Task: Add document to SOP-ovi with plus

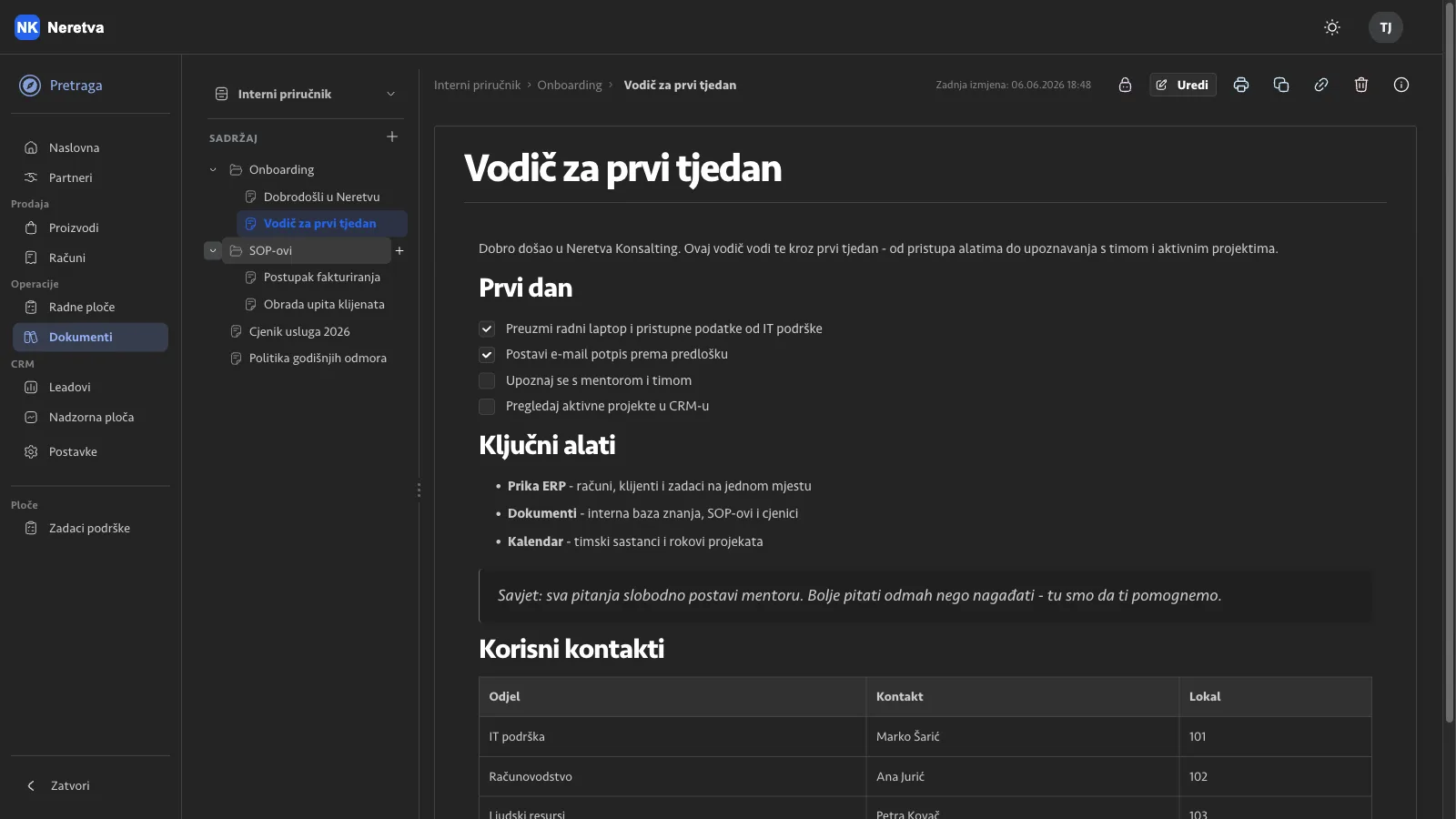Action: [x=399, y=250]
